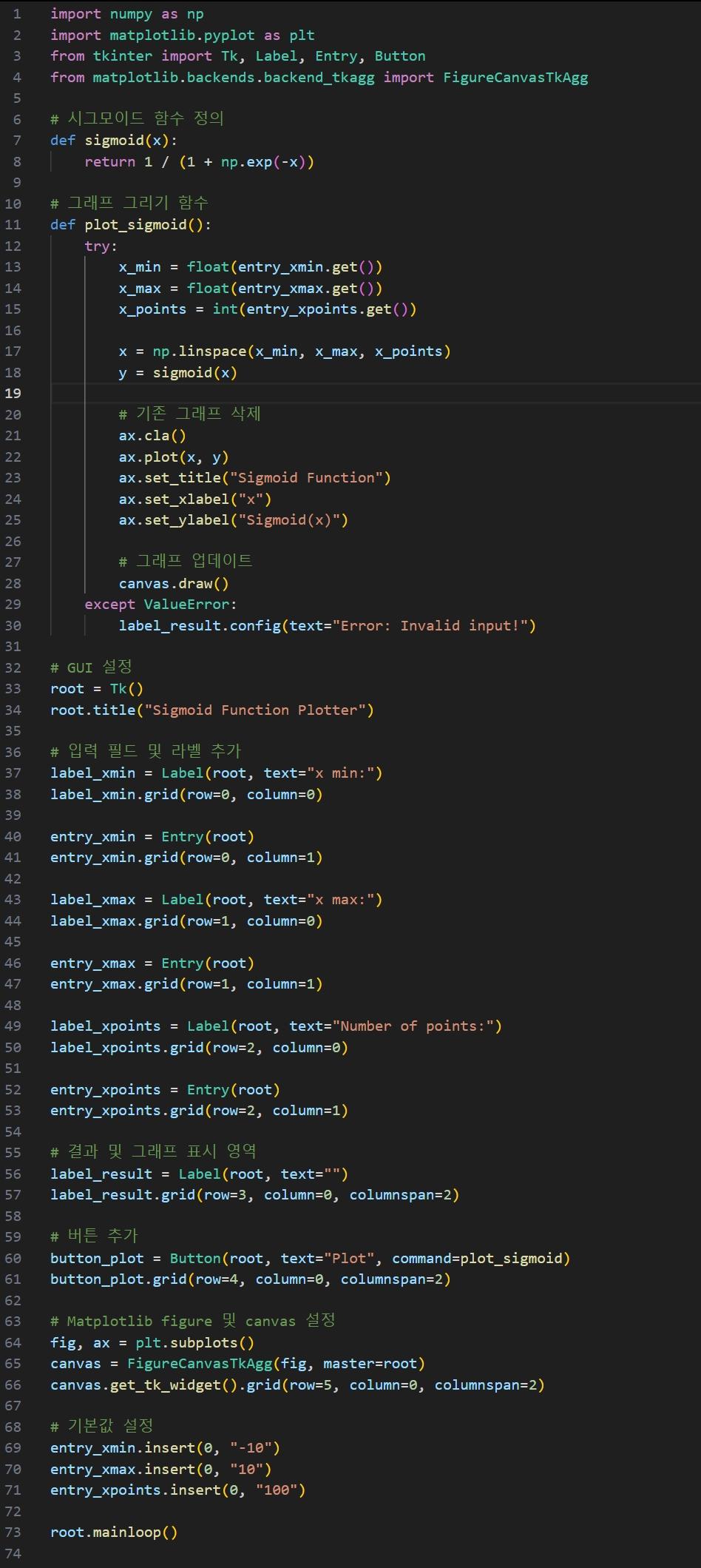Click line number 74 in the gutter
The width and height of the screenshot is (701, 1568).
(x=13, y=1553)
